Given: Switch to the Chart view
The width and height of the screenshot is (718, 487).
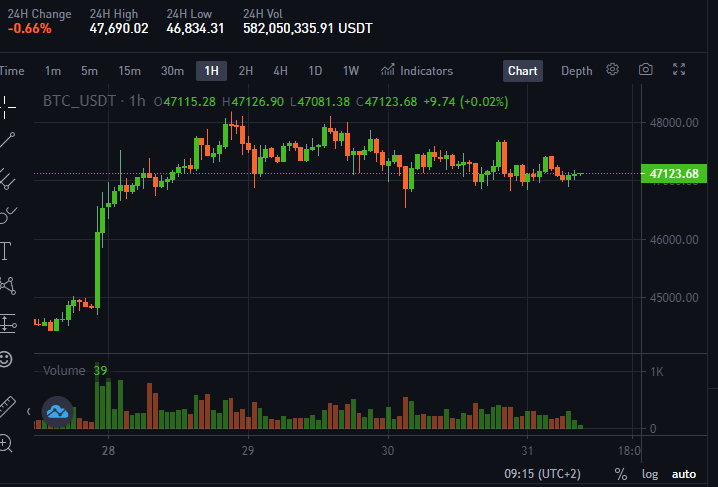Looking at the screenshot, I should (523, 71).
